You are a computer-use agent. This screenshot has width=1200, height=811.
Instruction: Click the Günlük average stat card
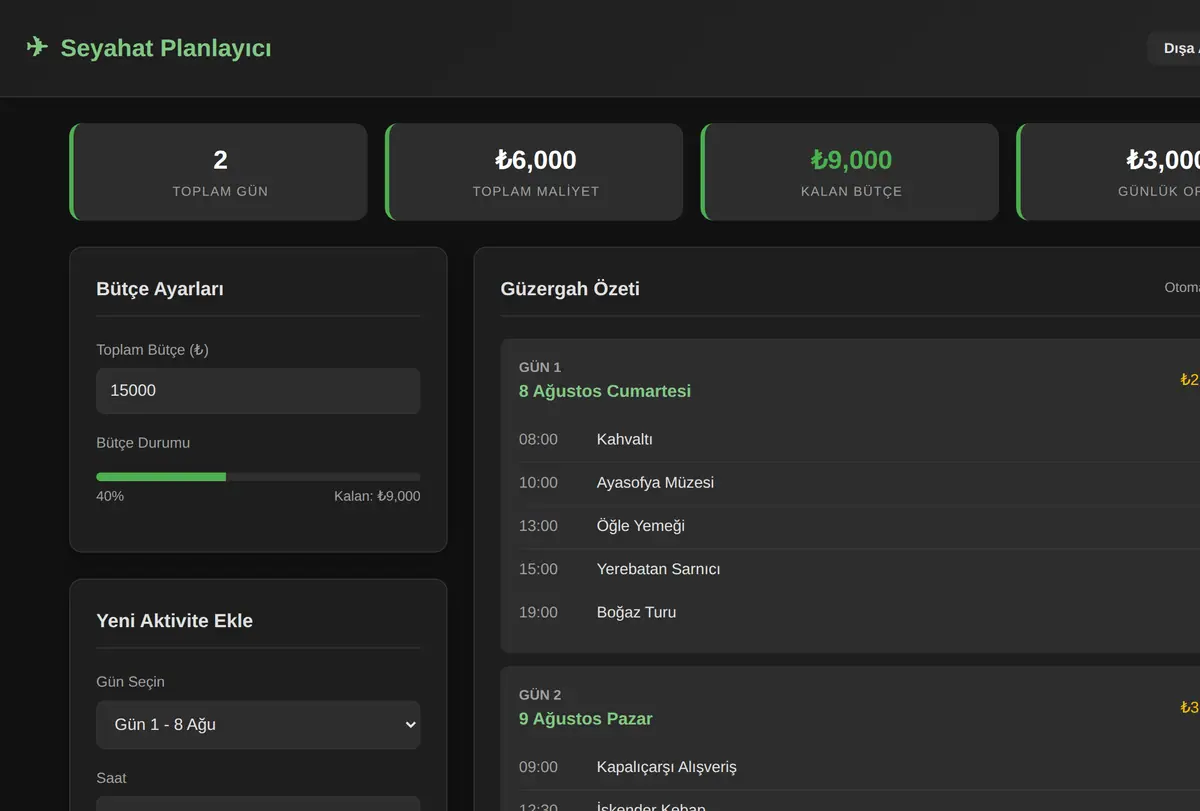pyautogui.click(x=1109, y=172)
